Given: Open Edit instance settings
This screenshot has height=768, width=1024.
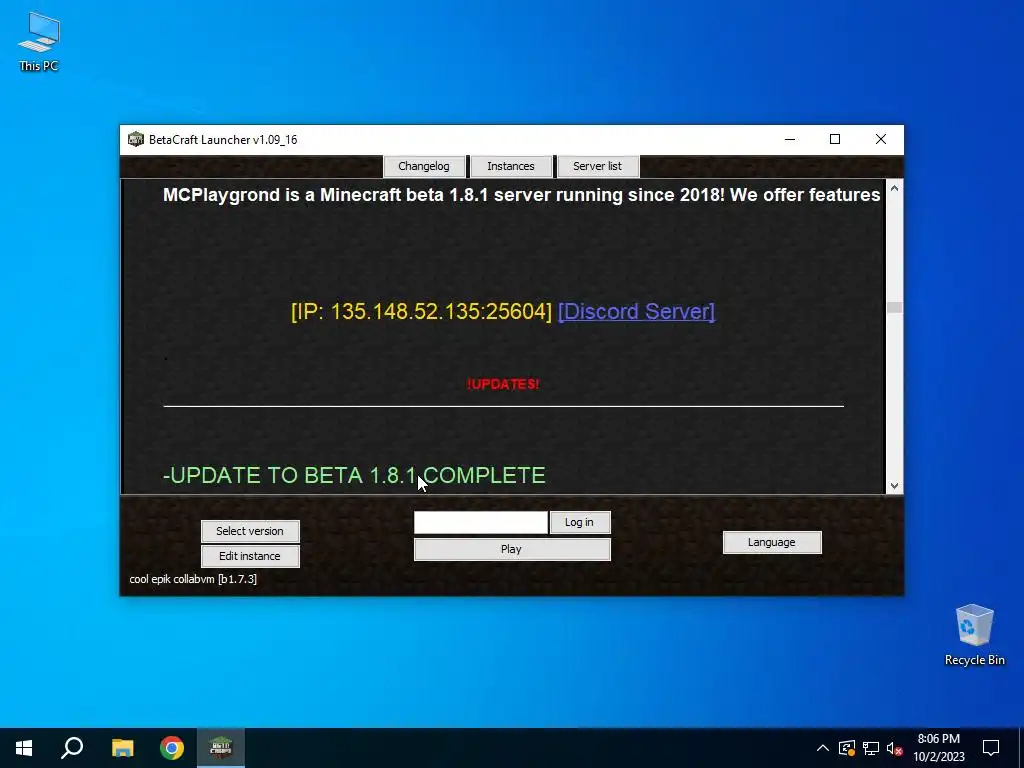Looking at the screenshot, I should [x=250, y=556].
